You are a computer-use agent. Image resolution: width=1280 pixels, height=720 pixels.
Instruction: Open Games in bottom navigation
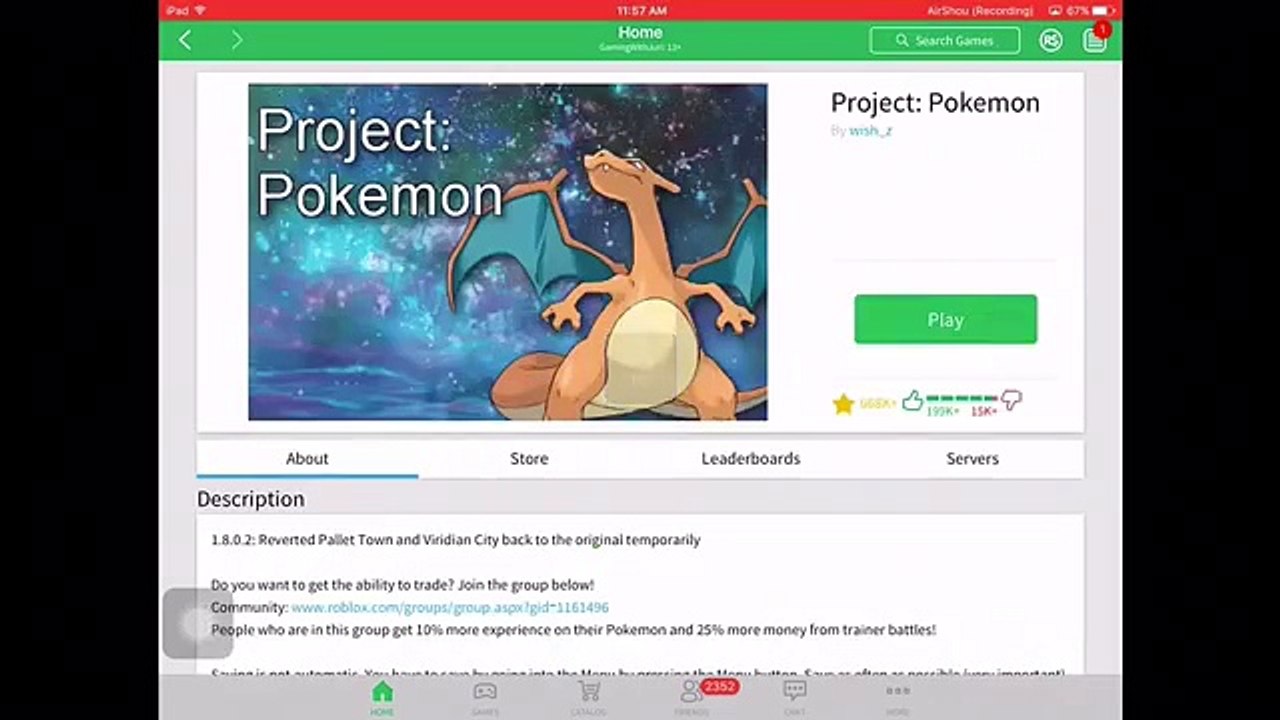[485, 697]
